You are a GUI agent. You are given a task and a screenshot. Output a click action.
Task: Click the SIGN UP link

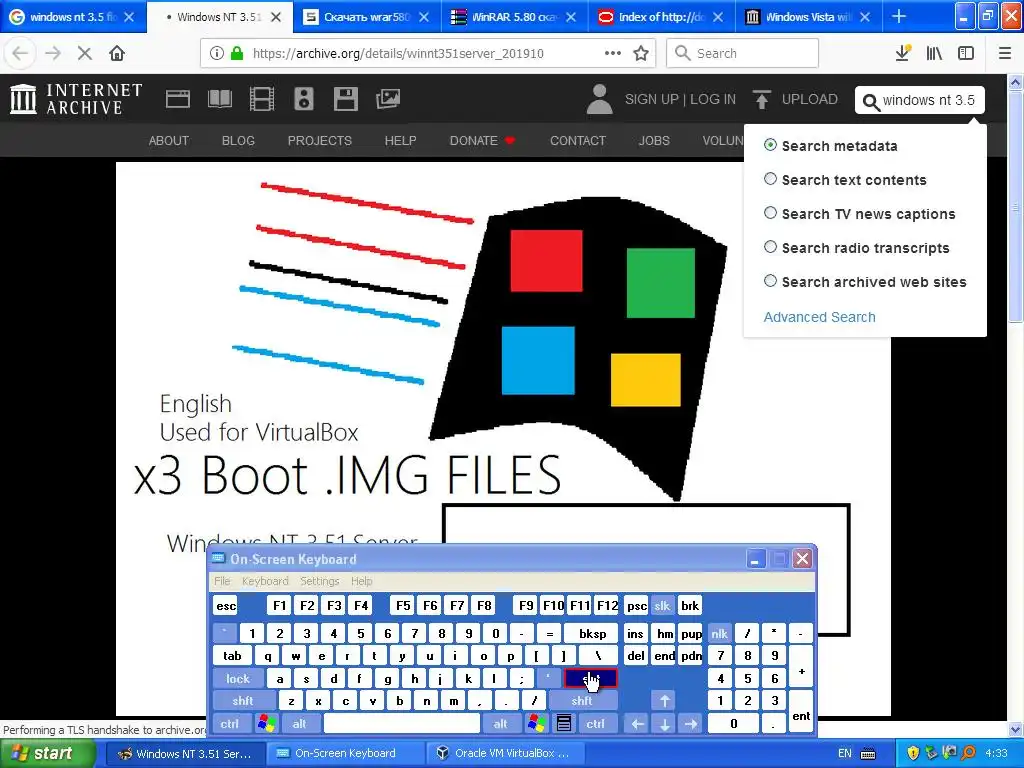click(x=652, y=99)
